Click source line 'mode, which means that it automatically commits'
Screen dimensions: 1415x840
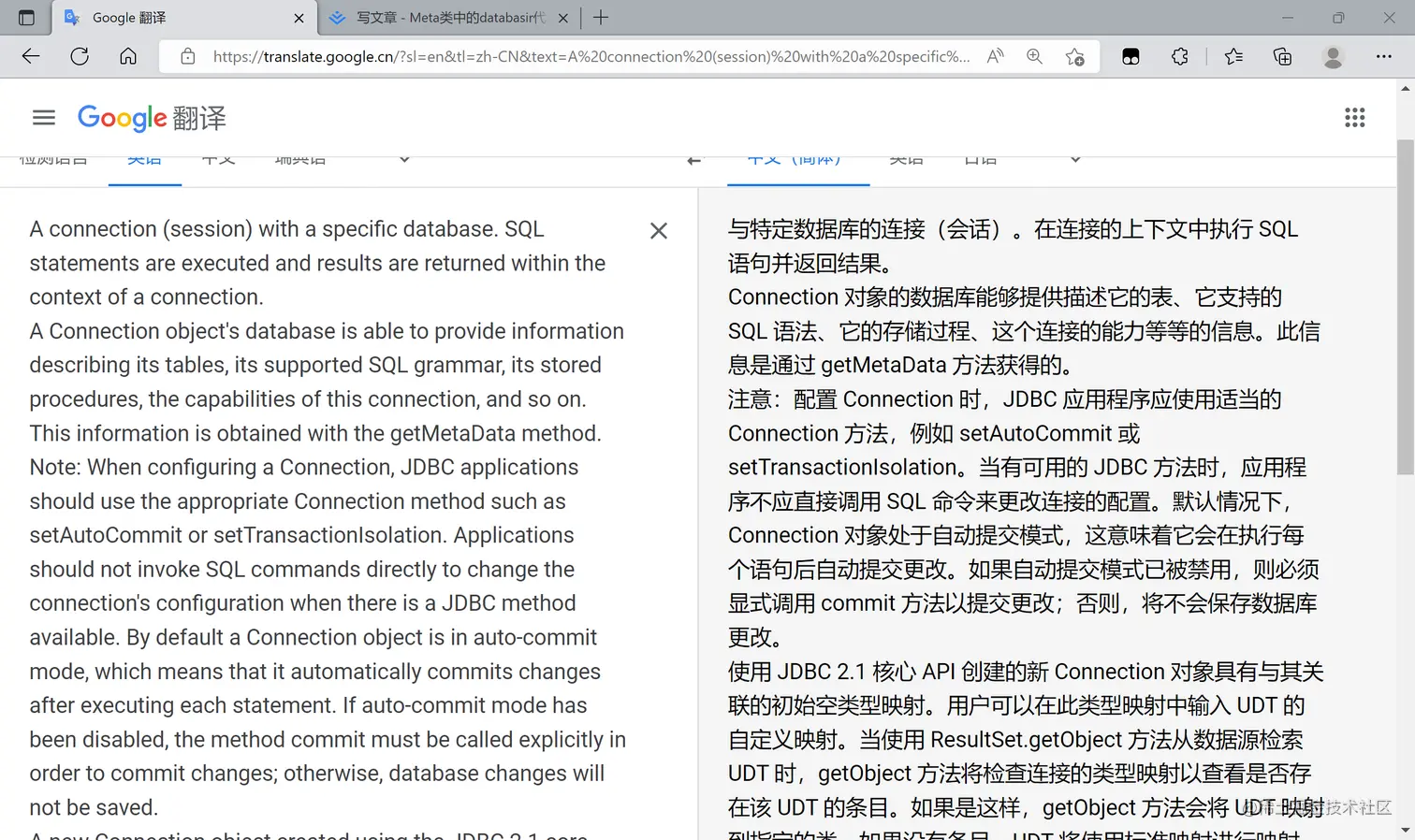(315, 672)
